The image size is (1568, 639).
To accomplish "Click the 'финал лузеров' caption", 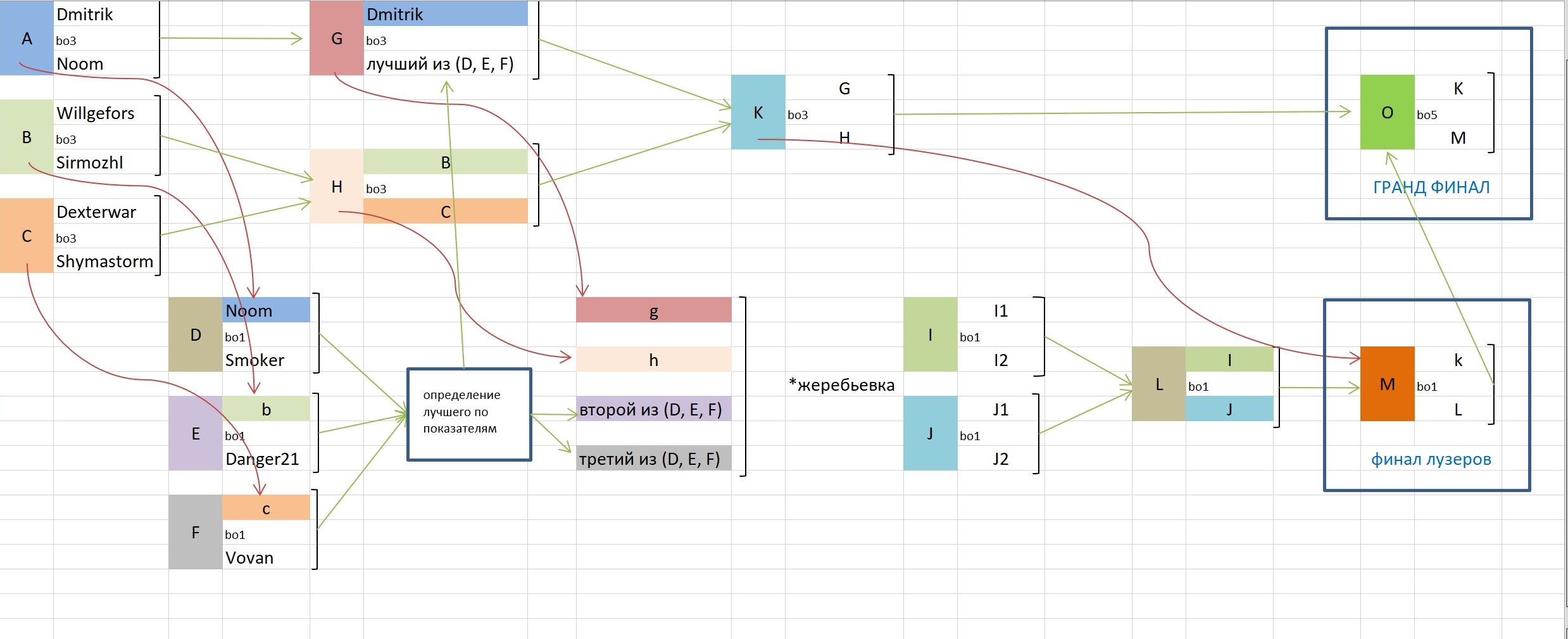I will click(1431, 459).
